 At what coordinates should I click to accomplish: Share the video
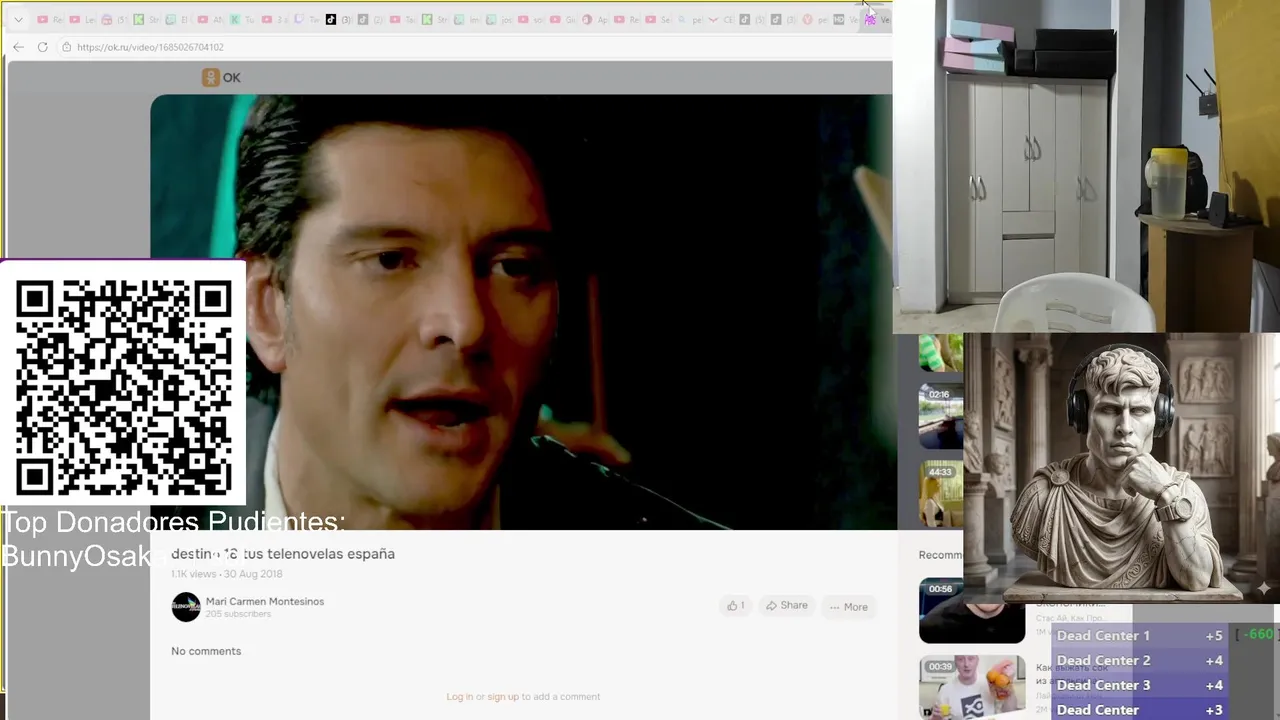tap(787, 606)
